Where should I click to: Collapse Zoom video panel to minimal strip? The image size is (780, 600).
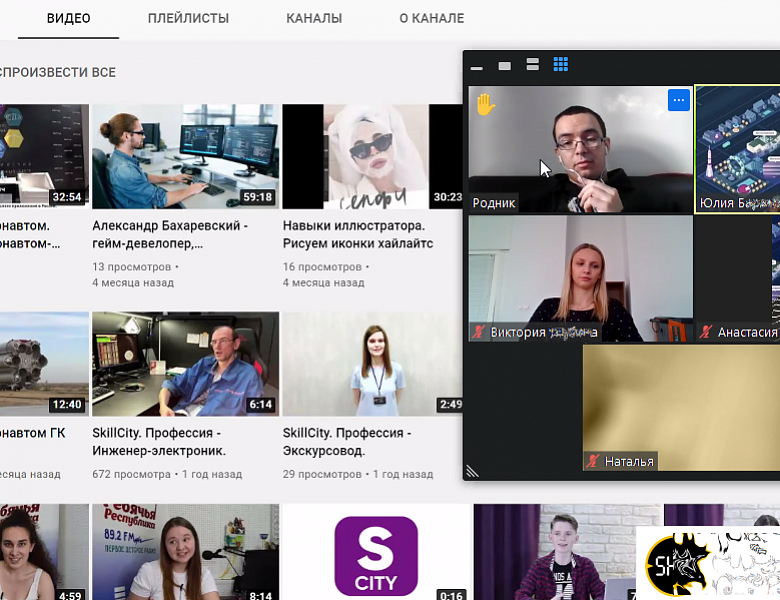point(477,67)
